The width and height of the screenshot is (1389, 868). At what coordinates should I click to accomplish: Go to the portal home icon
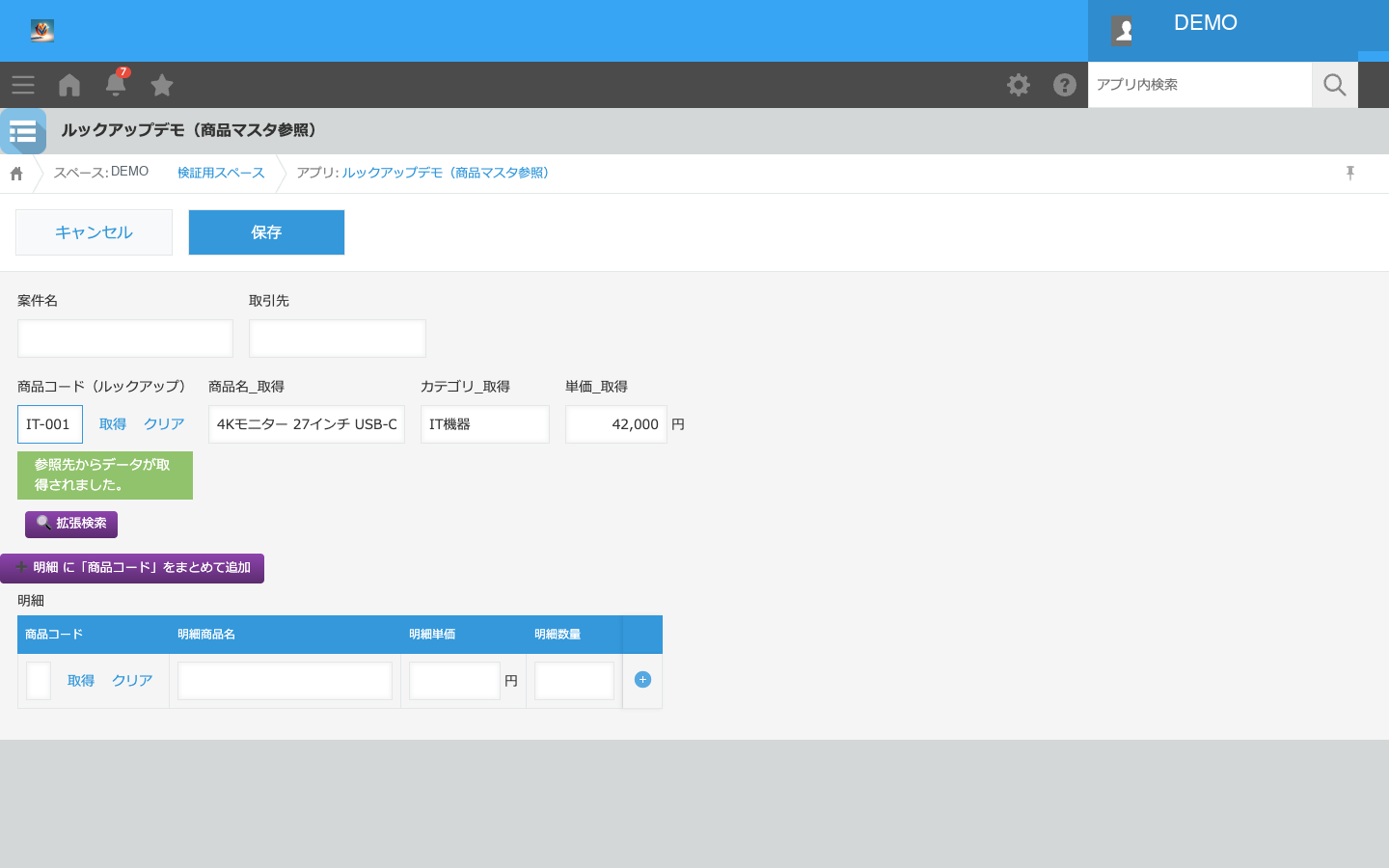click(x=69, y=85)
